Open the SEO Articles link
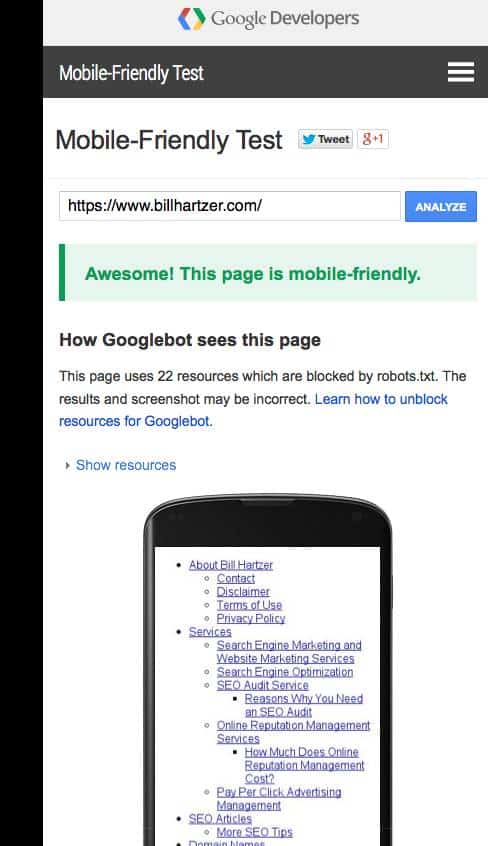 pyautogui.click(x=220, y=818)
